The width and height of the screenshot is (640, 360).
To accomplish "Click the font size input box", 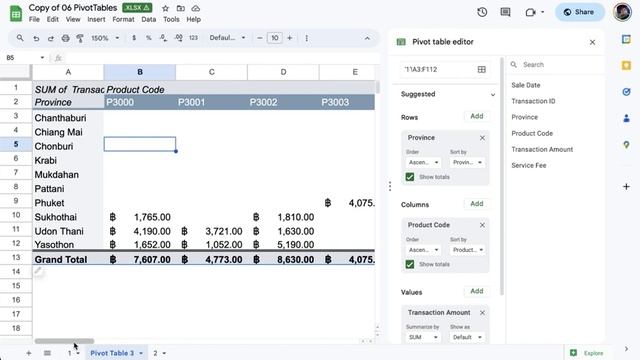I will (x=275, y=38).
